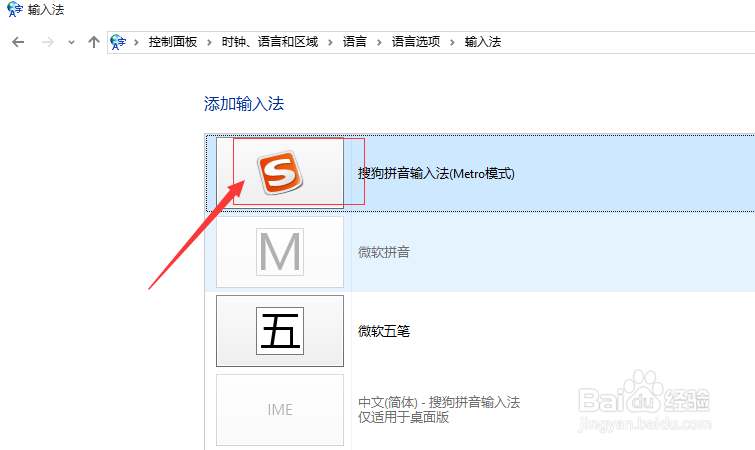The width and height of the screenshot is (755, 450).
Task: Expand chevron after 时钟、语言和区域
Action: click(330, 42)
